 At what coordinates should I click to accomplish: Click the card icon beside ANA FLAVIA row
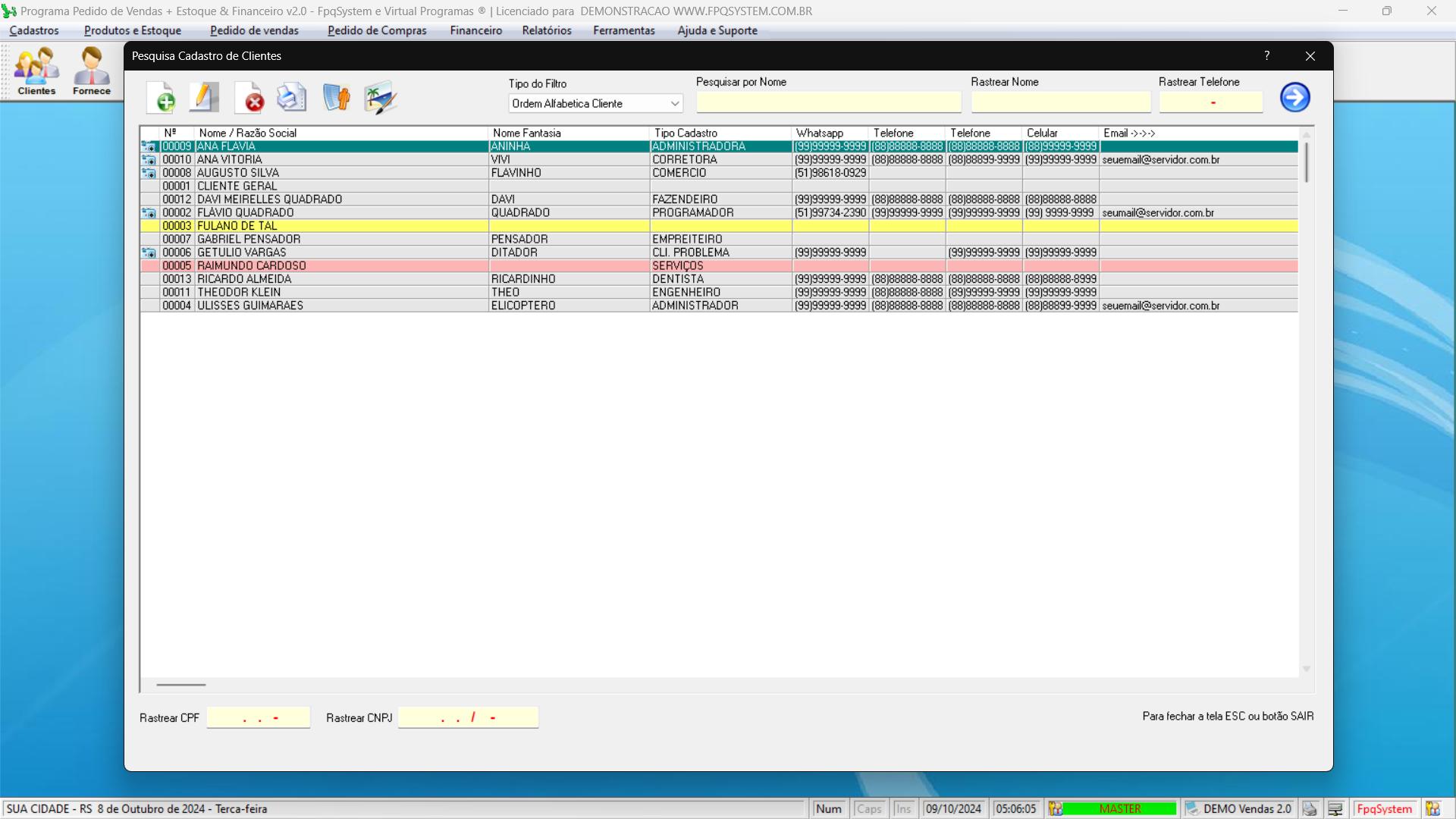[149, 147]
